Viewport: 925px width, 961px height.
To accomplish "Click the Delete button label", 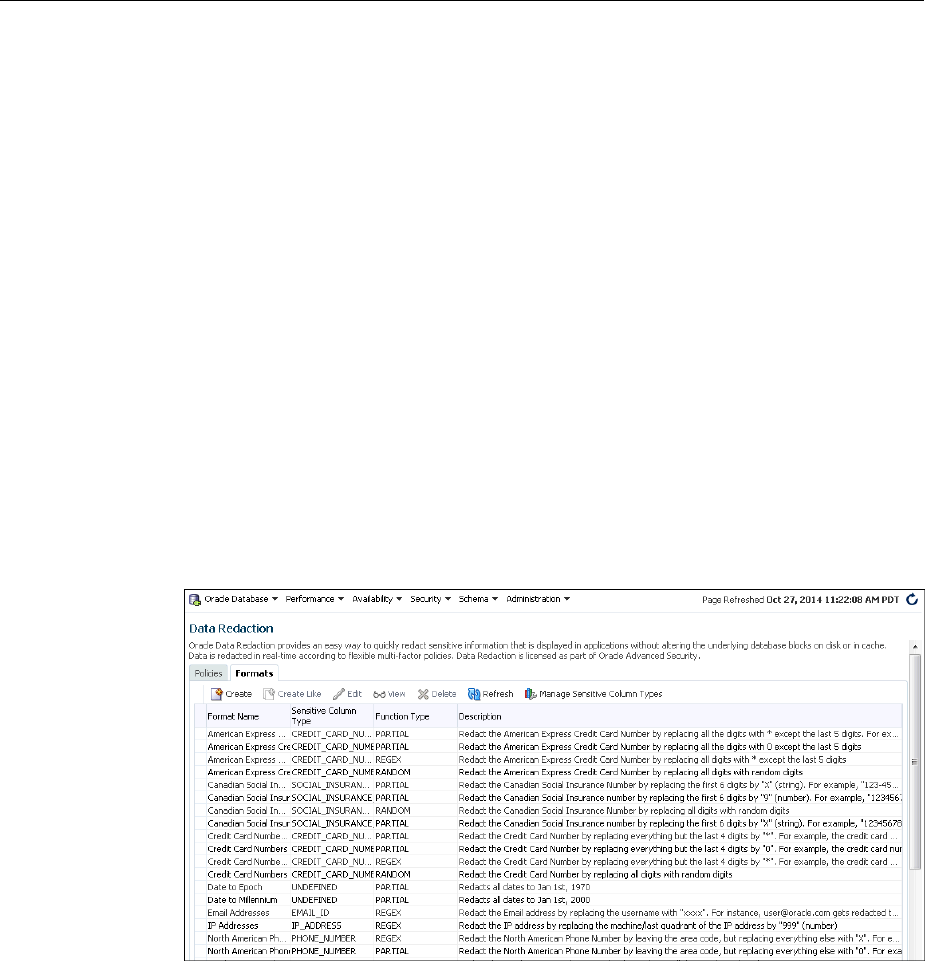I will point(444,694).
